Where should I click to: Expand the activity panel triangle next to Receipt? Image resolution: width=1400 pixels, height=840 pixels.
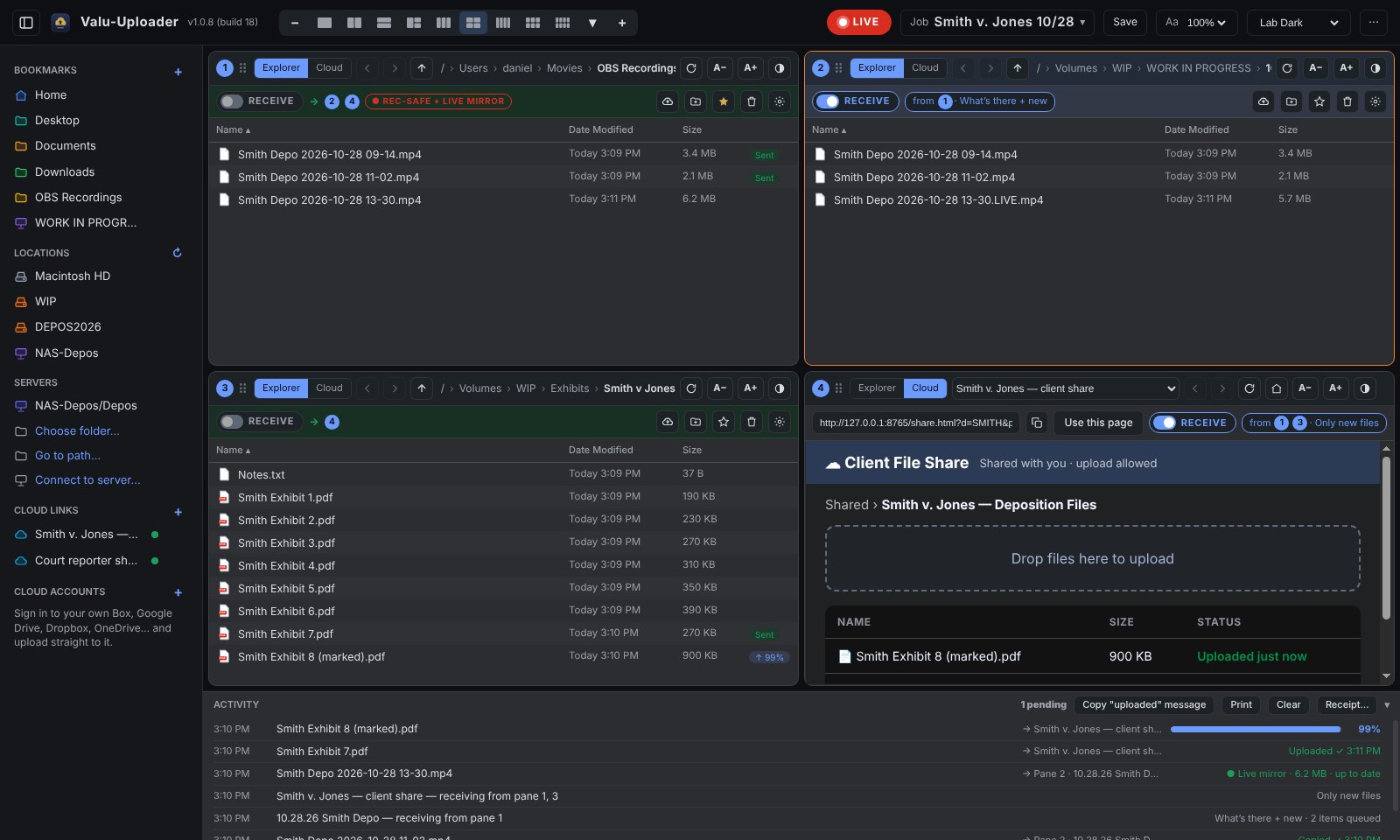1387,705
